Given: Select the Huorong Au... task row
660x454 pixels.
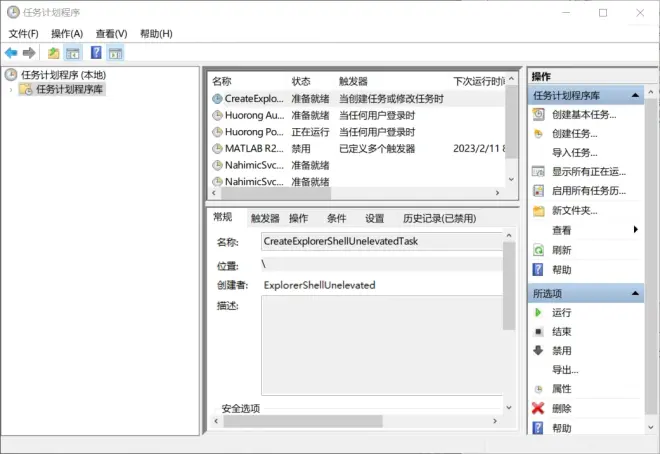Looking at the screenshot, I should pos(358,115).
